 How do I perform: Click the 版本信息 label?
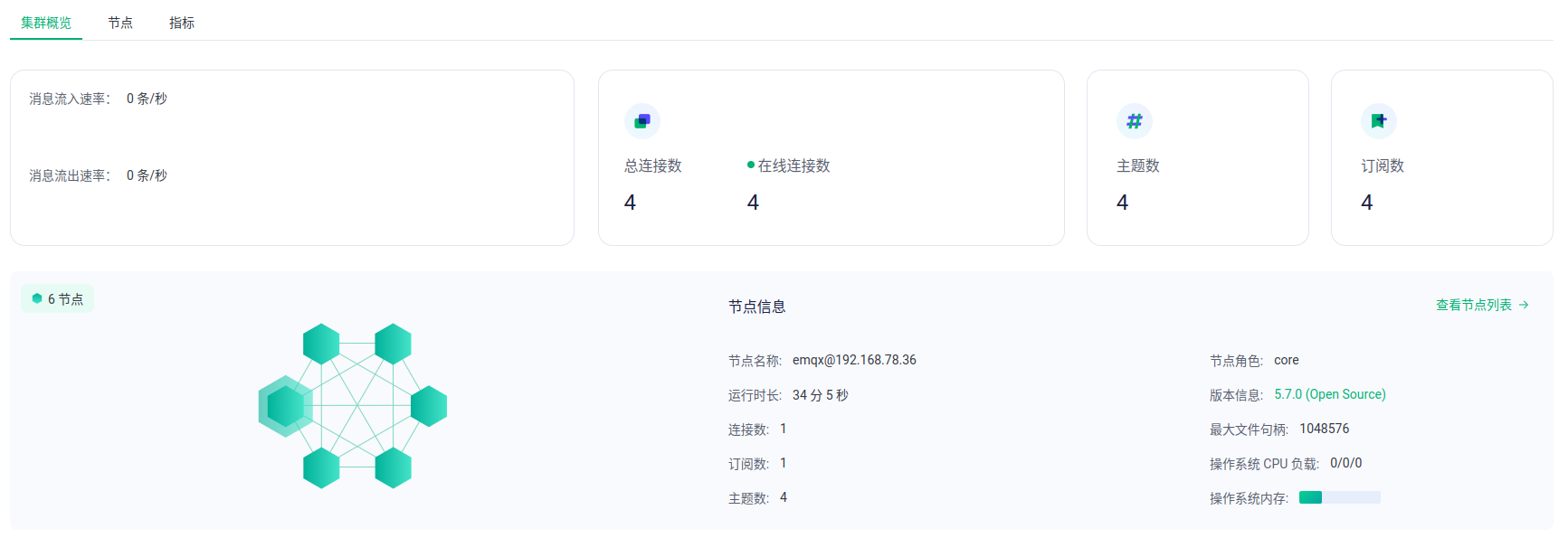click(x=1237, y=395)
